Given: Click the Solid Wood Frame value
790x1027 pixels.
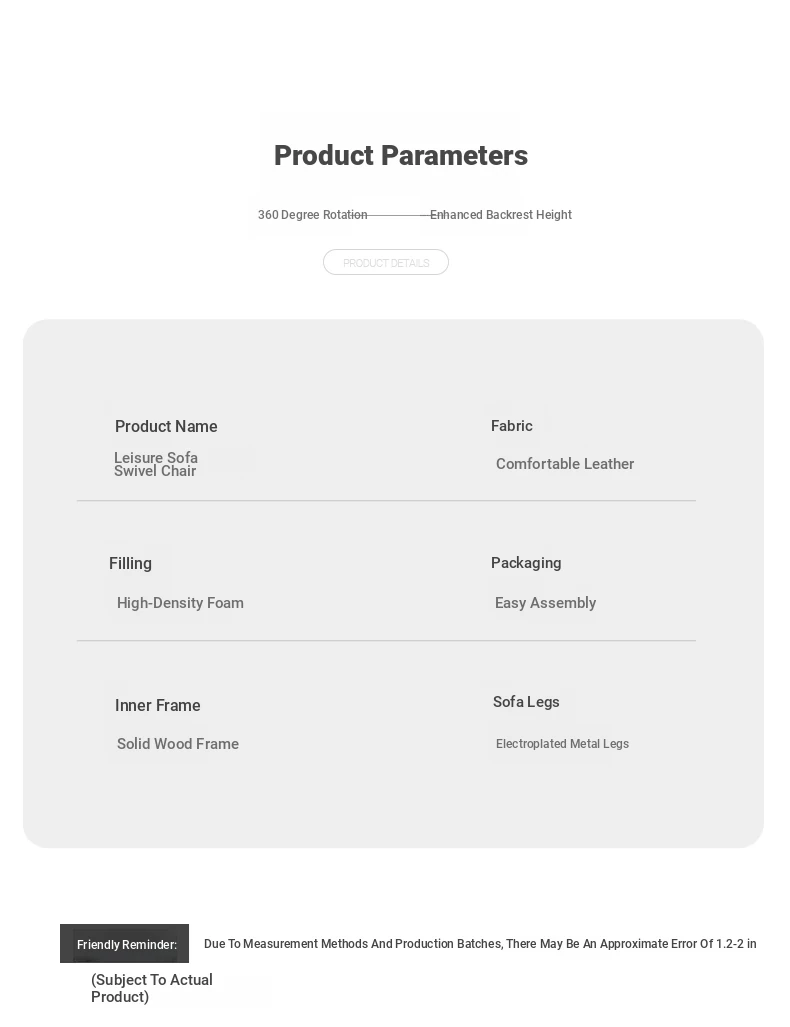Looking at the screenshot, I should point(178,744).
